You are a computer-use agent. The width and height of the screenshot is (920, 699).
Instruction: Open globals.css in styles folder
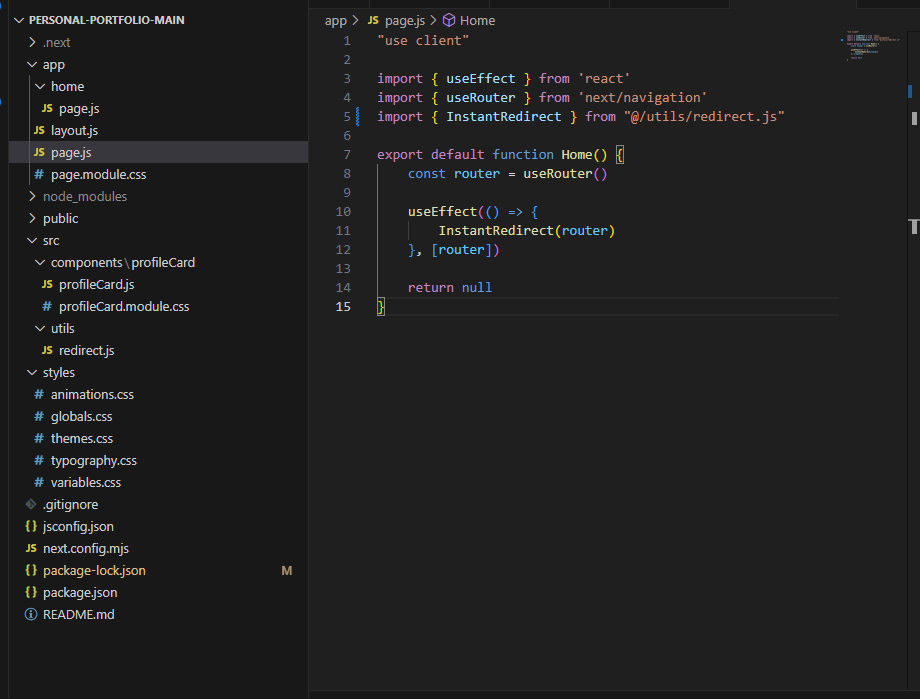[81, 416]
